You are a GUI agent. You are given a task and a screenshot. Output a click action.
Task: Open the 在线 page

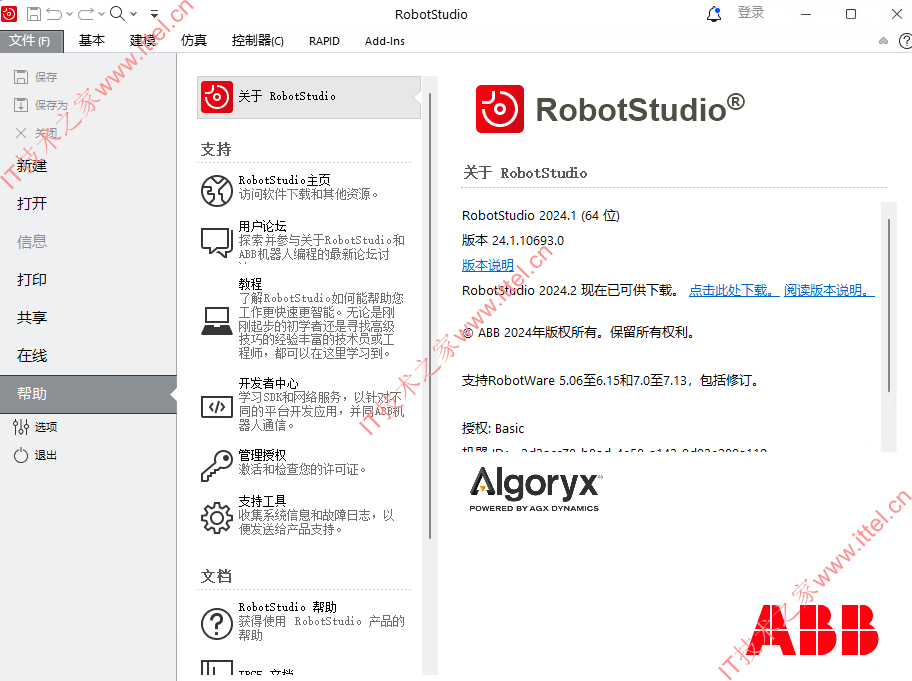tap(32, 355)
